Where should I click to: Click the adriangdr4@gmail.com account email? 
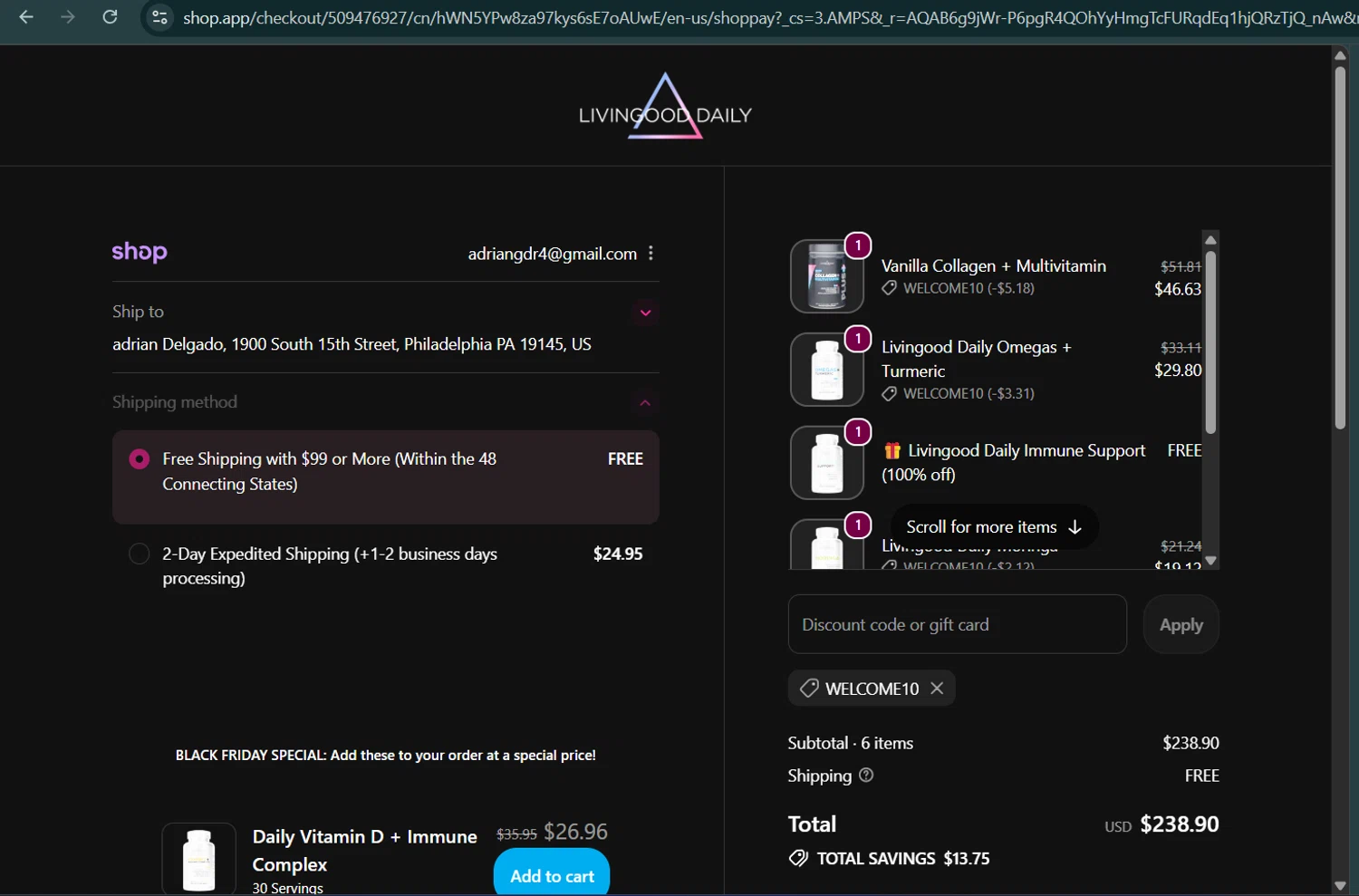pos(552,254)
